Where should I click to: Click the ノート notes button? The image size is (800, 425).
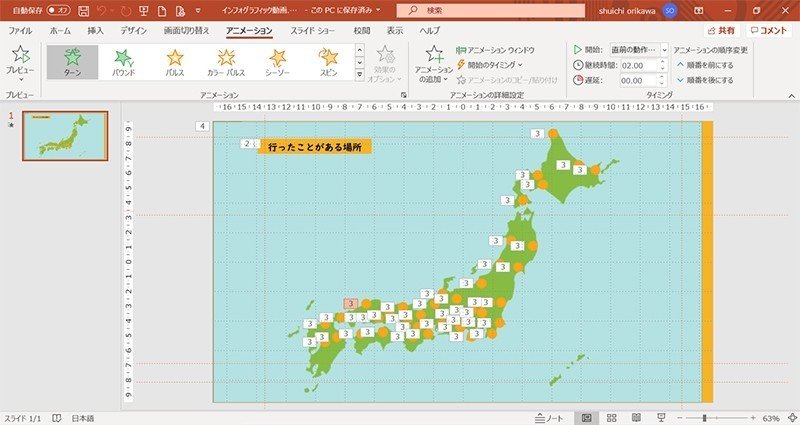tap(549, 418)
